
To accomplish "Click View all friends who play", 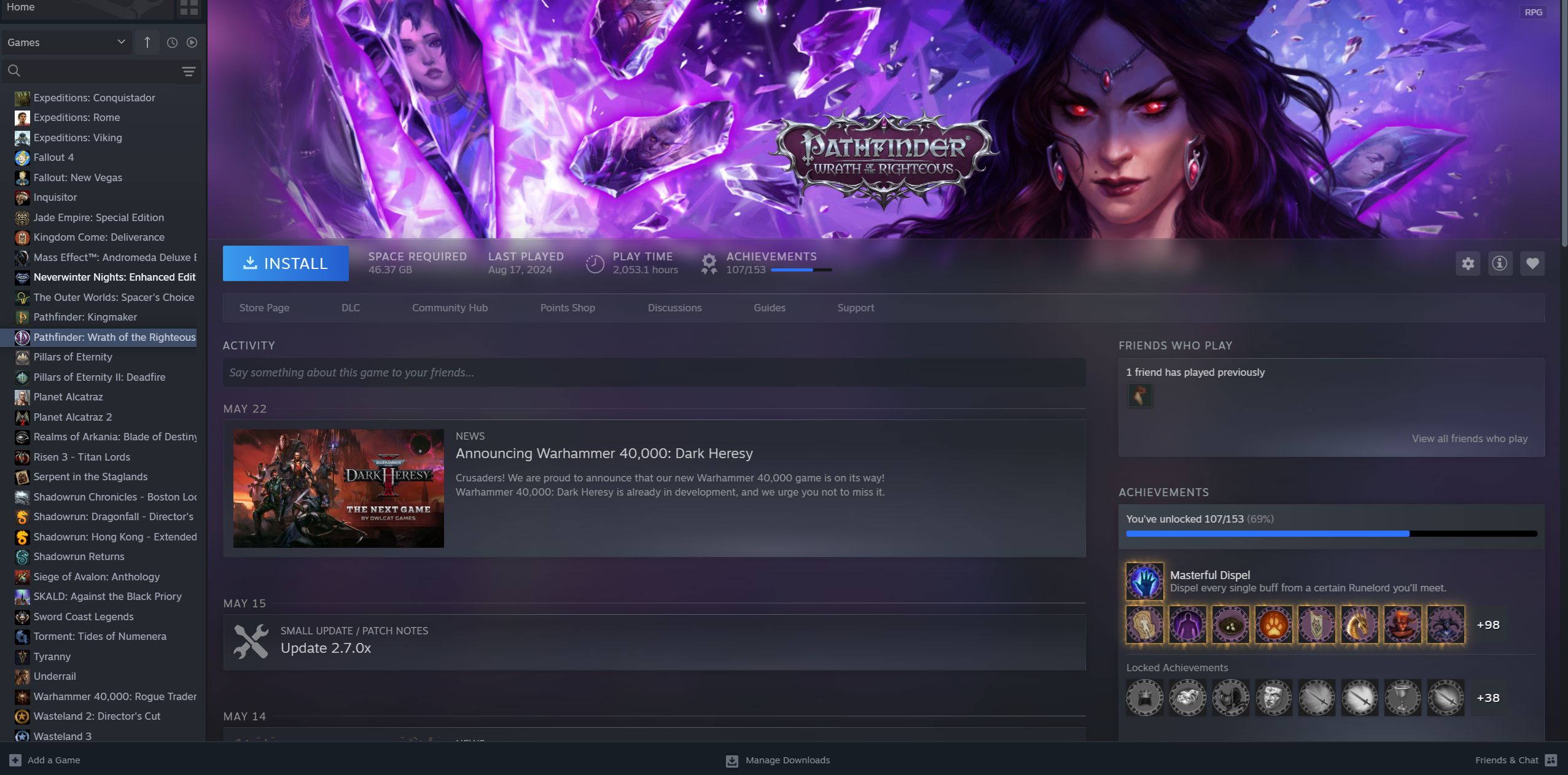I will pos(1469,438).
